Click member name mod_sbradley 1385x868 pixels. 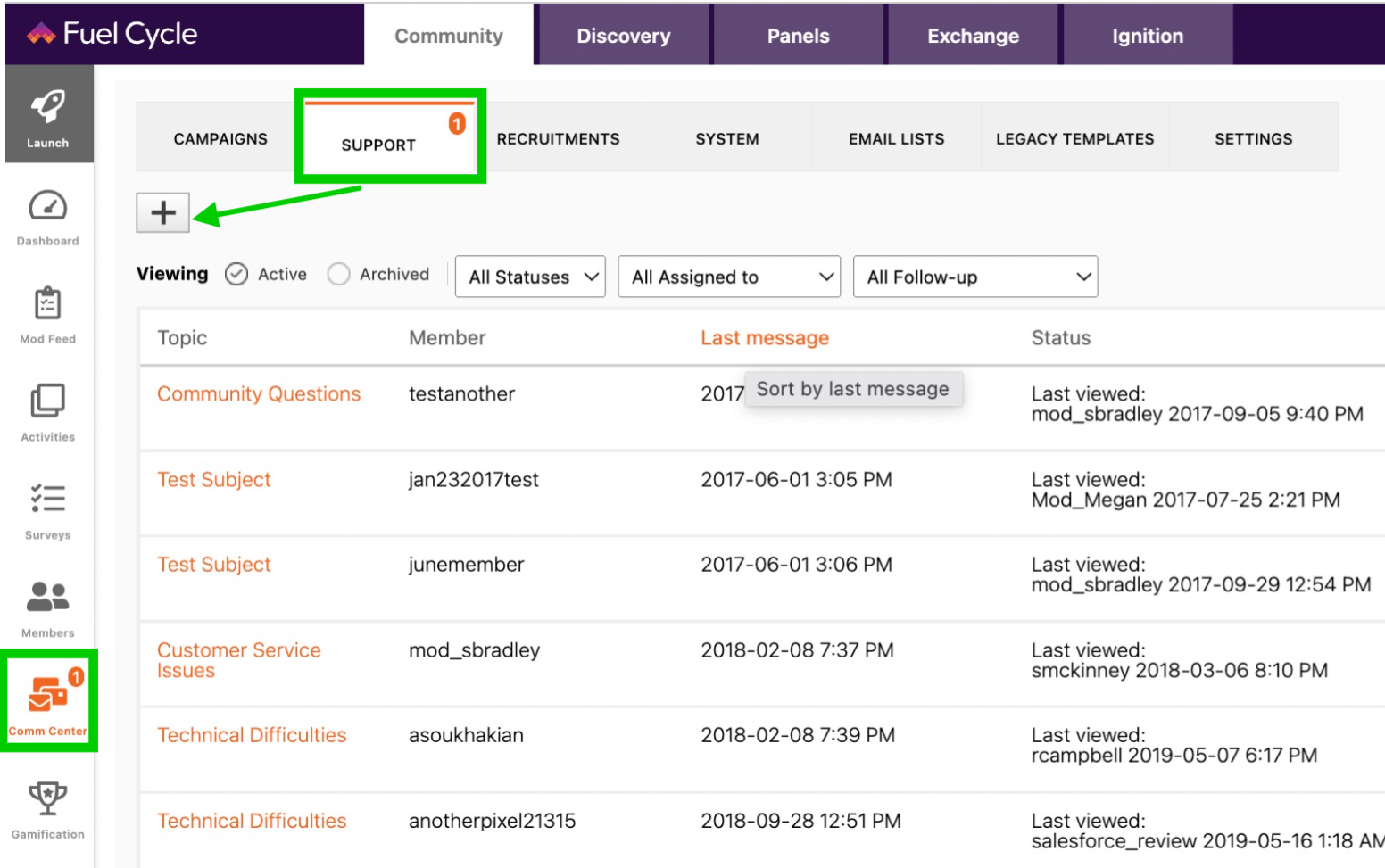point(475,650)
